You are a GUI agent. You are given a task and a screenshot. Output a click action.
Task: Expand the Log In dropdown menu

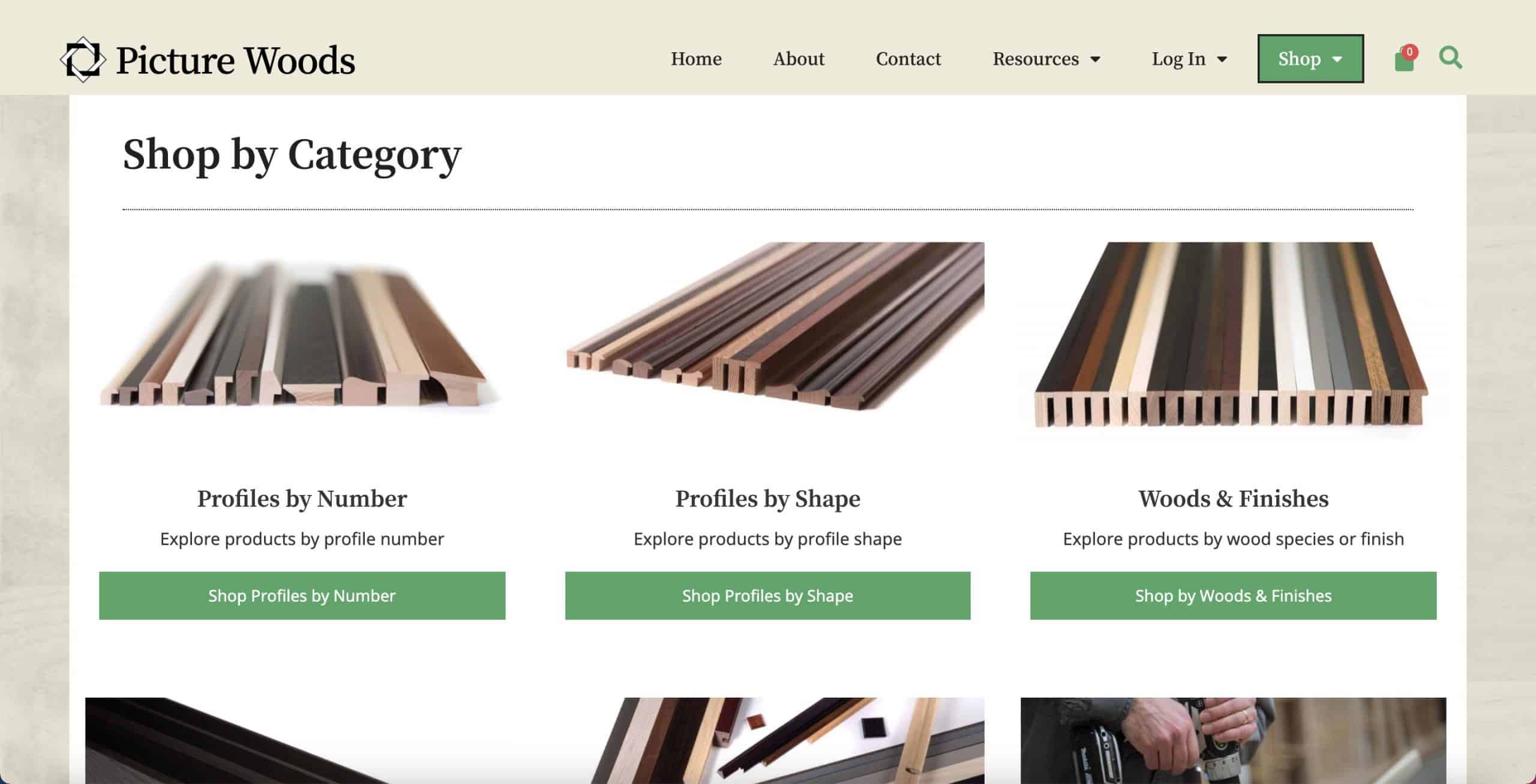[1189, 59]
